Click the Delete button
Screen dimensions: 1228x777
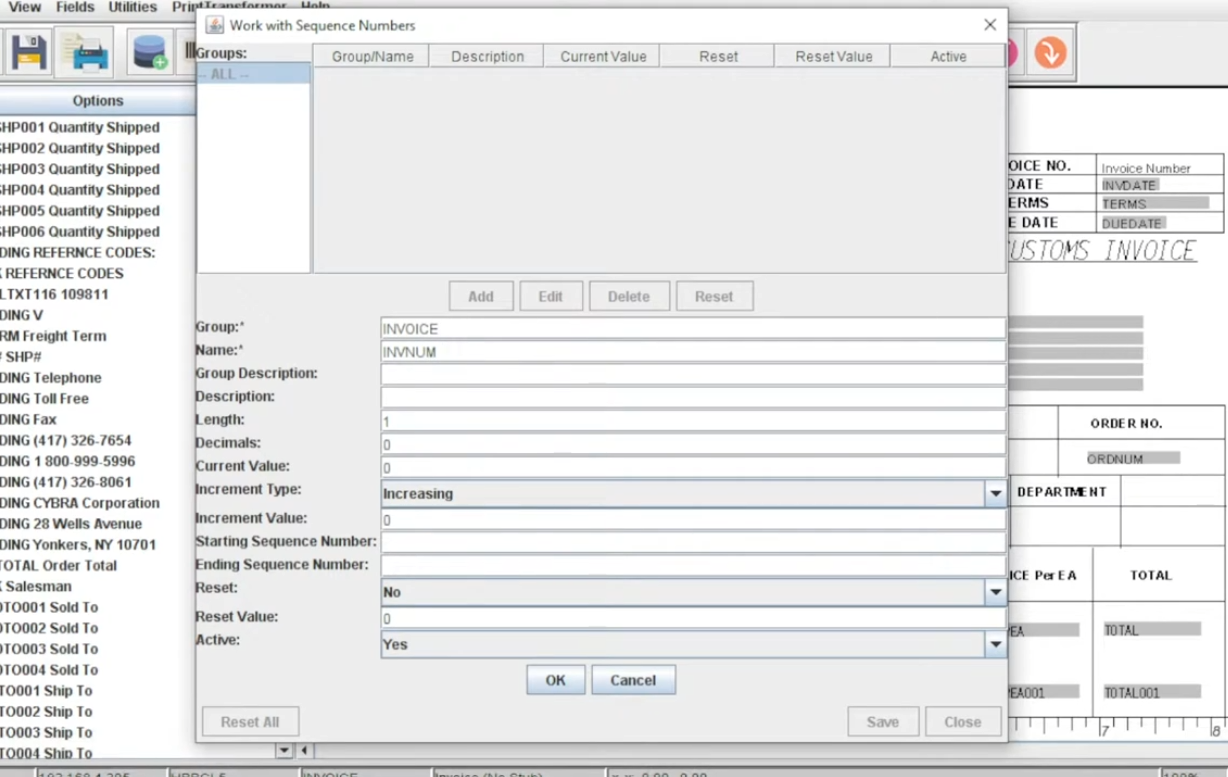coord(628,296)
